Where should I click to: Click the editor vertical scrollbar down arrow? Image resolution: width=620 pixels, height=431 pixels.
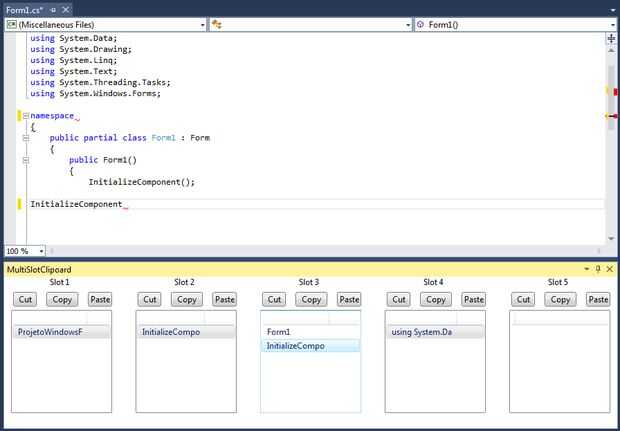point(611,239)
